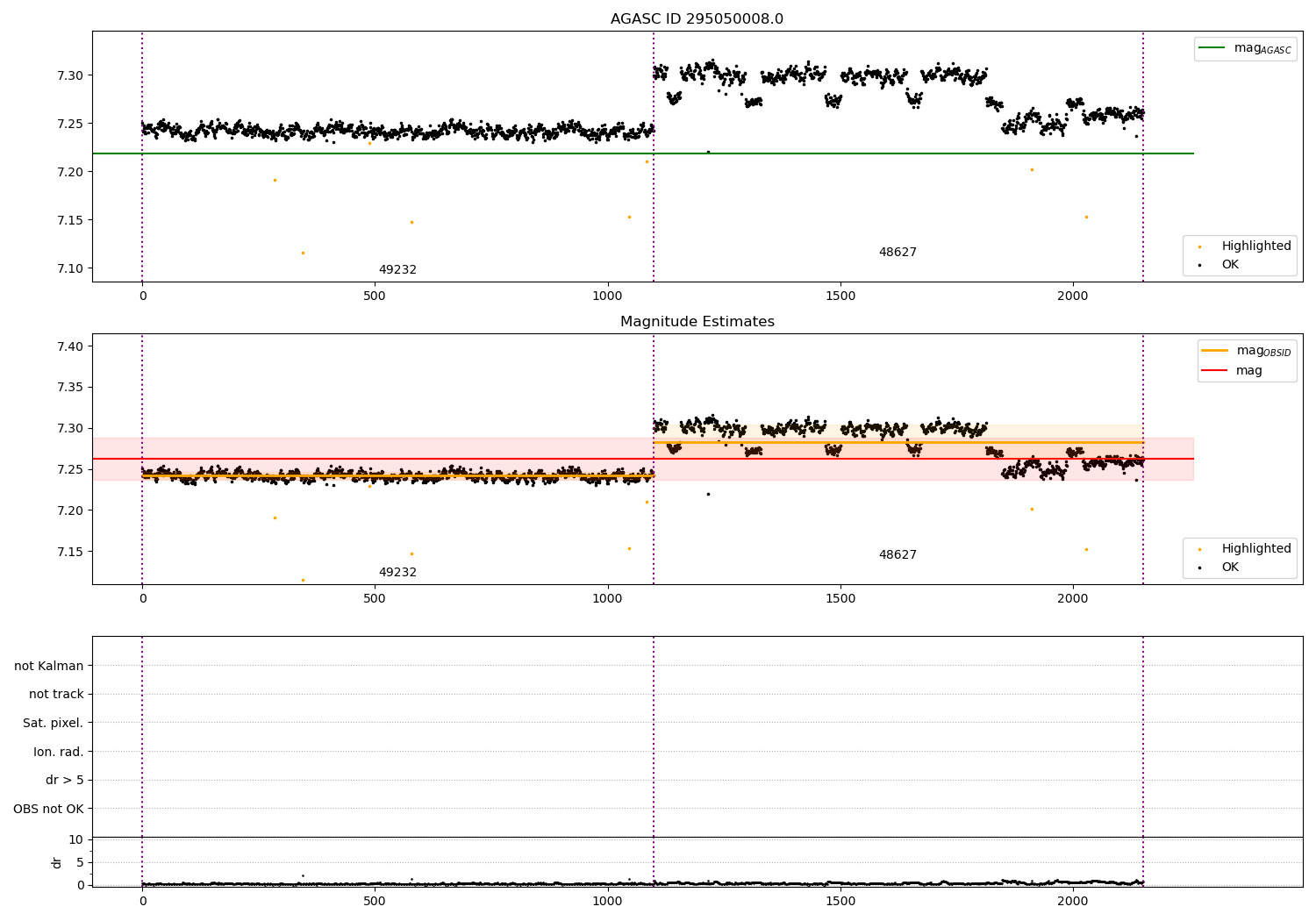The width and height of the screenshot is (1316, 921).
Task: Select 'Highlighted' legend label in AGASC ID plot
Action: coord(1256,246)
